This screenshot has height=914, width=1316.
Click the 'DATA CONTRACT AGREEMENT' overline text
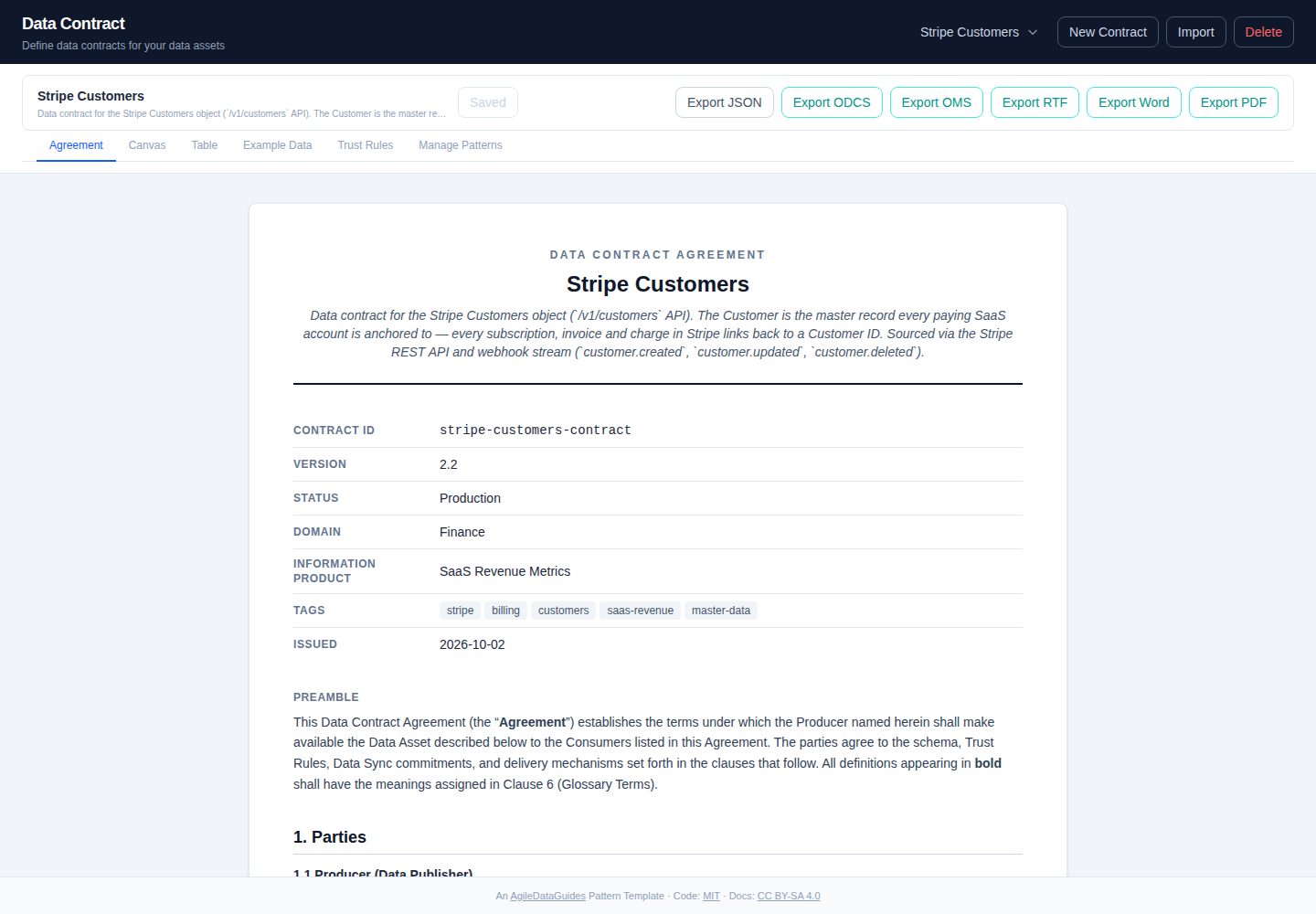[658, 255]
